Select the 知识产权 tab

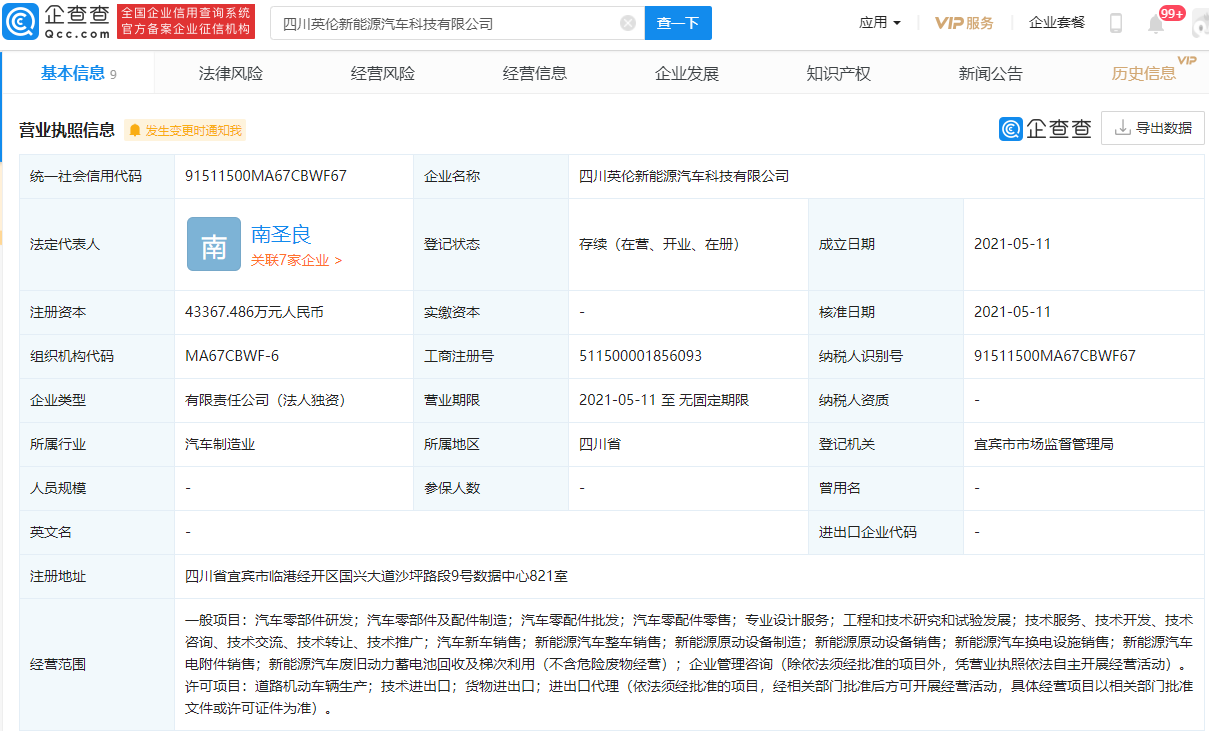838,73
